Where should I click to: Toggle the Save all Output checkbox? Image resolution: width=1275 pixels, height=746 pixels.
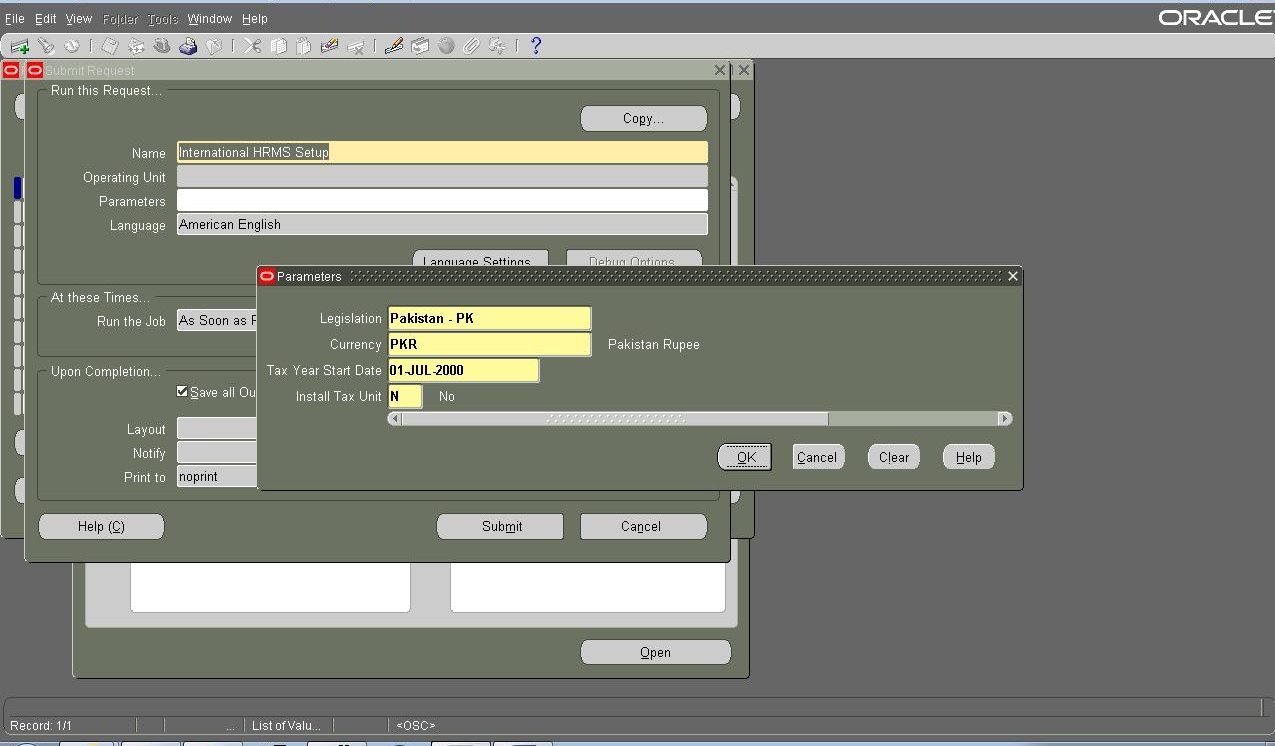coord(182,392)
